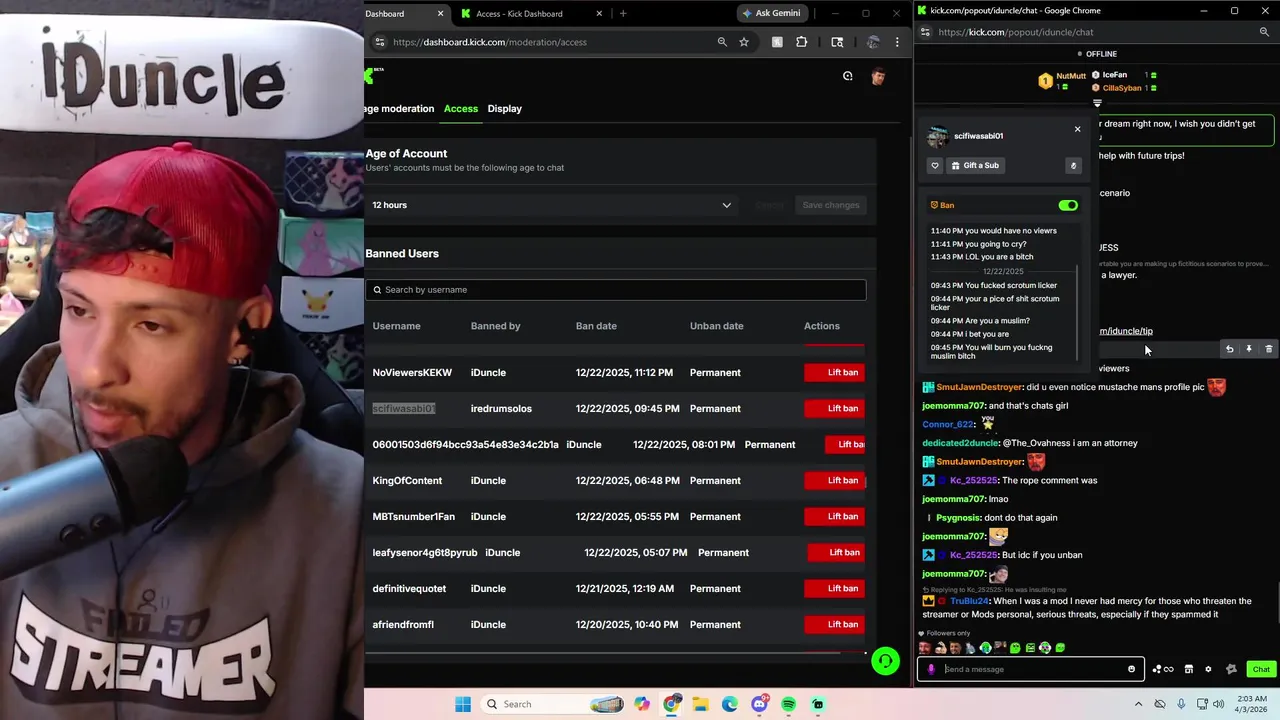
Task: Click the Chrome profile avatar in toolbar
Action: coord(873,42)
